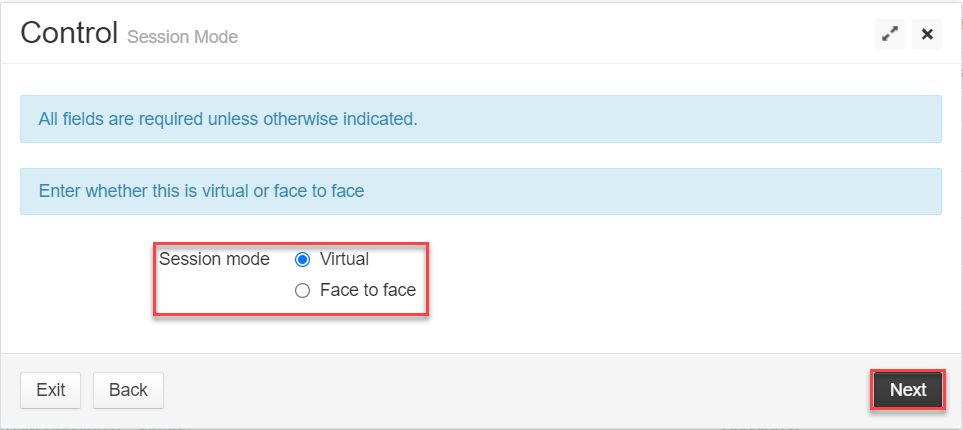Choose the Face to face radio button
The width and height of the screenshot is (963, 430).
click(x=302, y=291)
